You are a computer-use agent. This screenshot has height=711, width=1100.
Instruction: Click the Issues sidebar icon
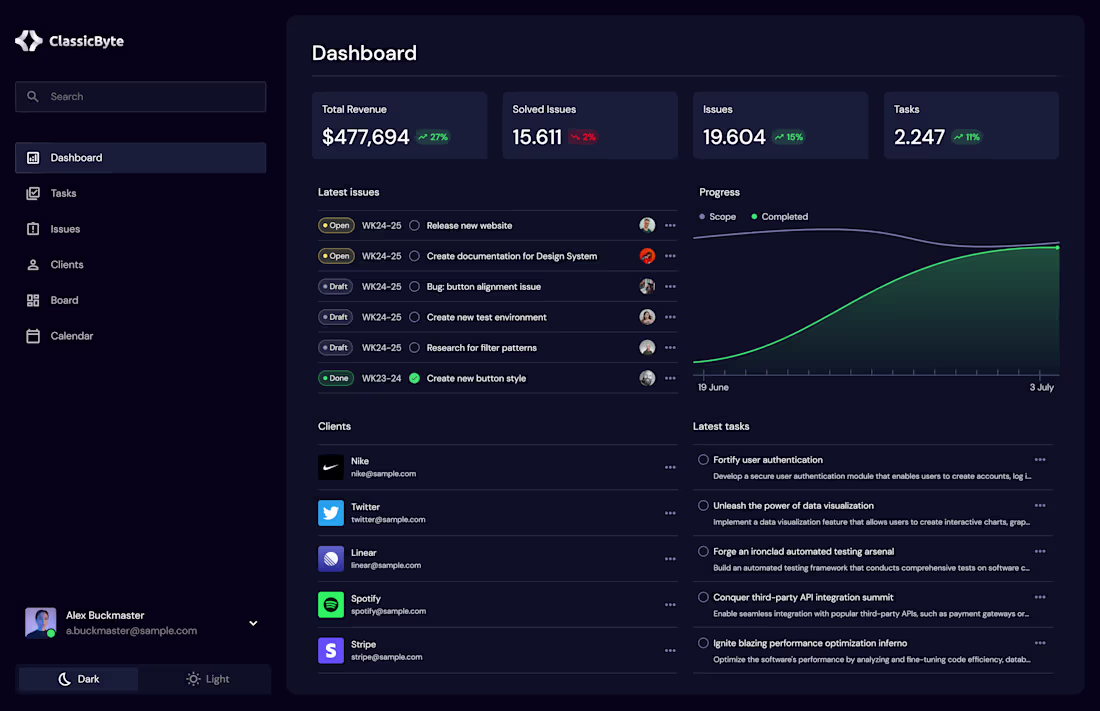[33, 229]
